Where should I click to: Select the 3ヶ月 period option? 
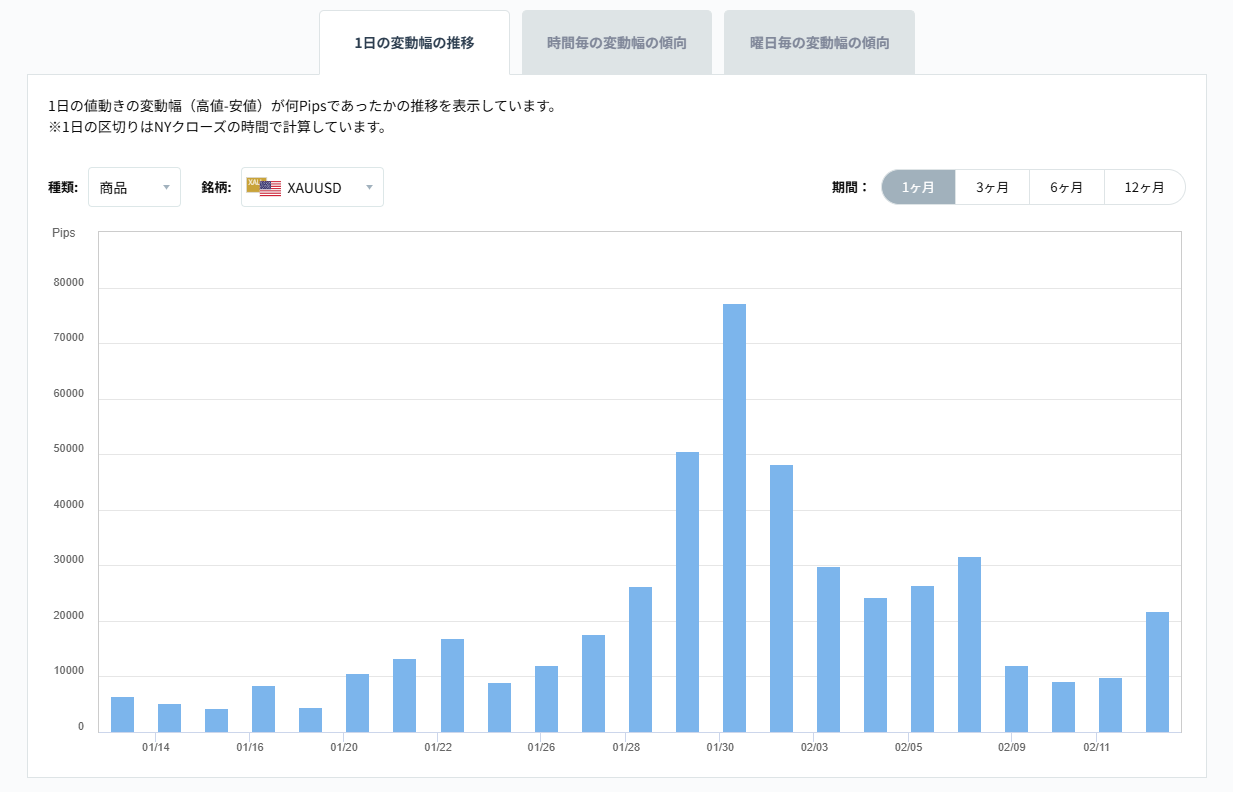point(992,187)
